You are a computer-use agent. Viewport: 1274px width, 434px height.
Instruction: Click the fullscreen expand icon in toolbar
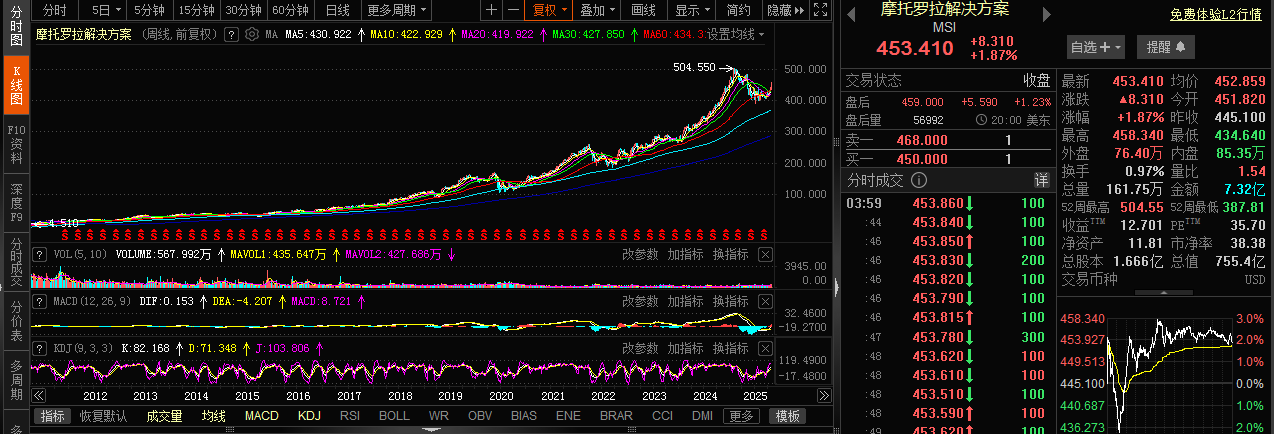pyautogui.click(x=821, y=10)
